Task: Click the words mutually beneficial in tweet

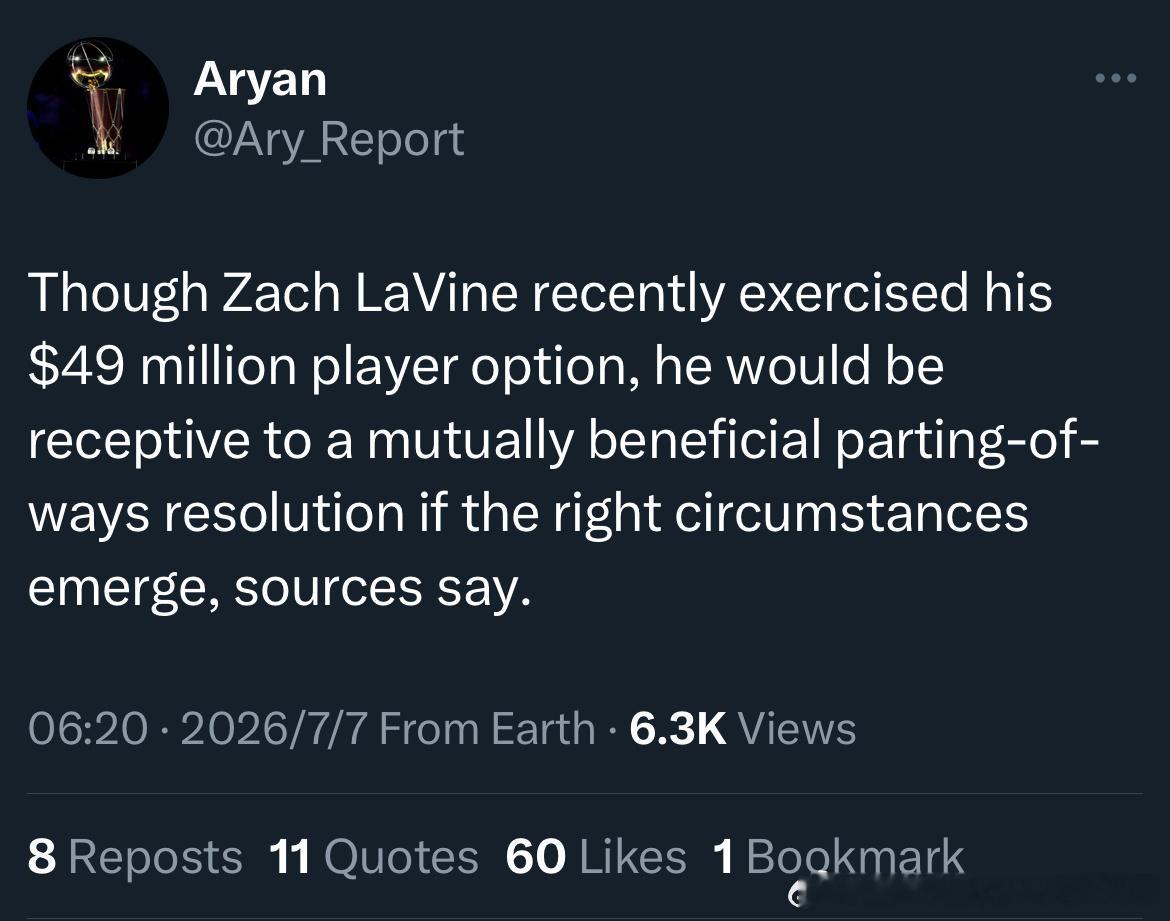Action: coord(594,440)
